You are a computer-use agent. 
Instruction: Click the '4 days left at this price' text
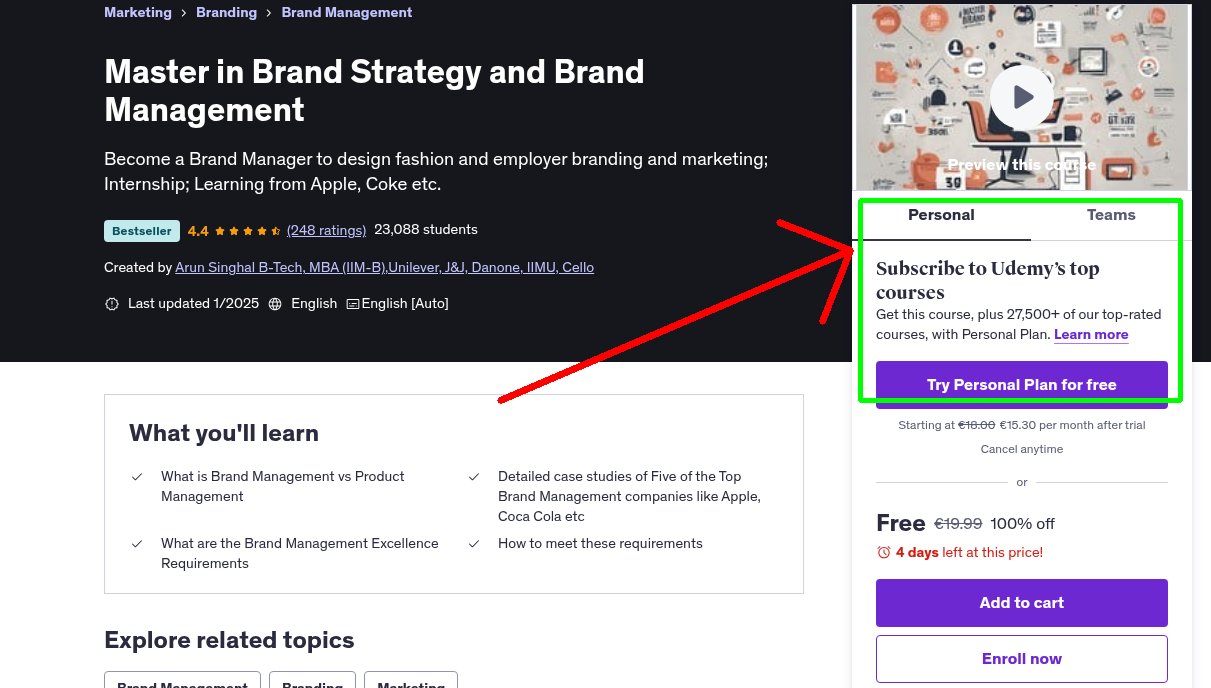click(x=969, y=552)
